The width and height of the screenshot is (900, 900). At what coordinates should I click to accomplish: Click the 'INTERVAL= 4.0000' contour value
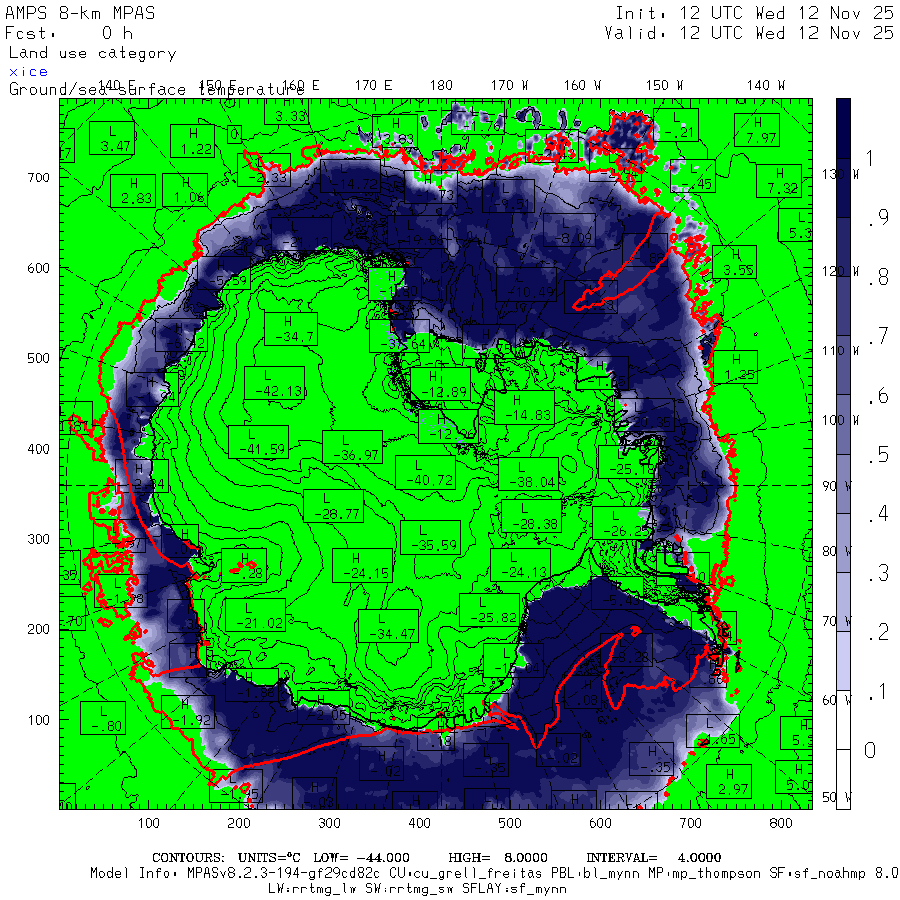[653, 858]
